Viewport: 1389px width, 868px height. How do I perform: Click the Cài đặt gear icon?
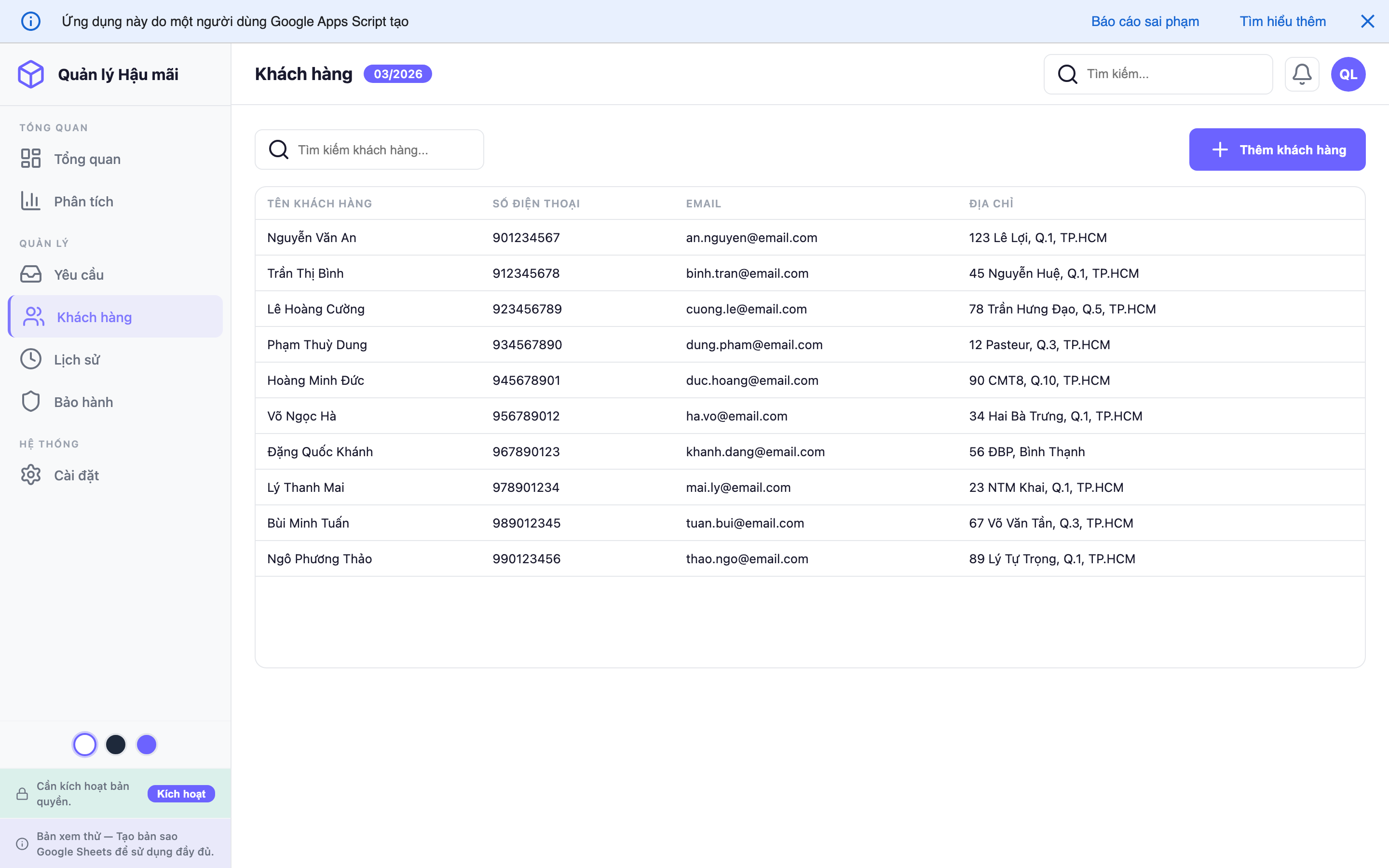[31, 475]
